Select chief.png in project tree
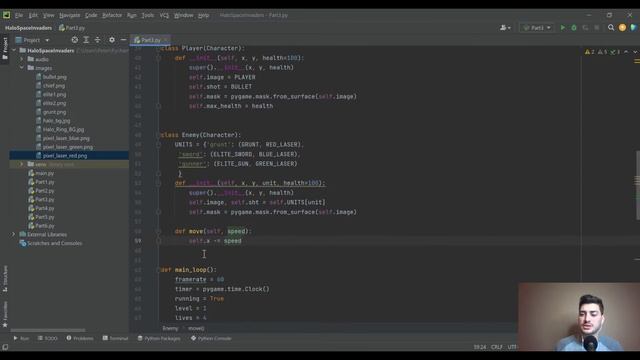This screenshot has width=640, height=360. pos(54,86)
